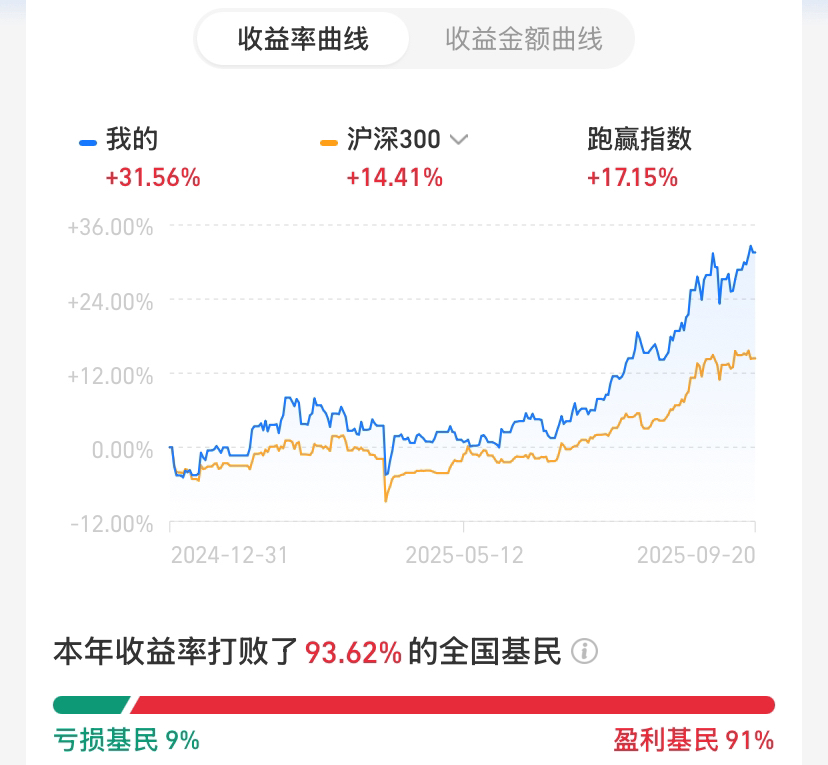Click the orange 沪深300 legend marker

(x=328, y=143)
